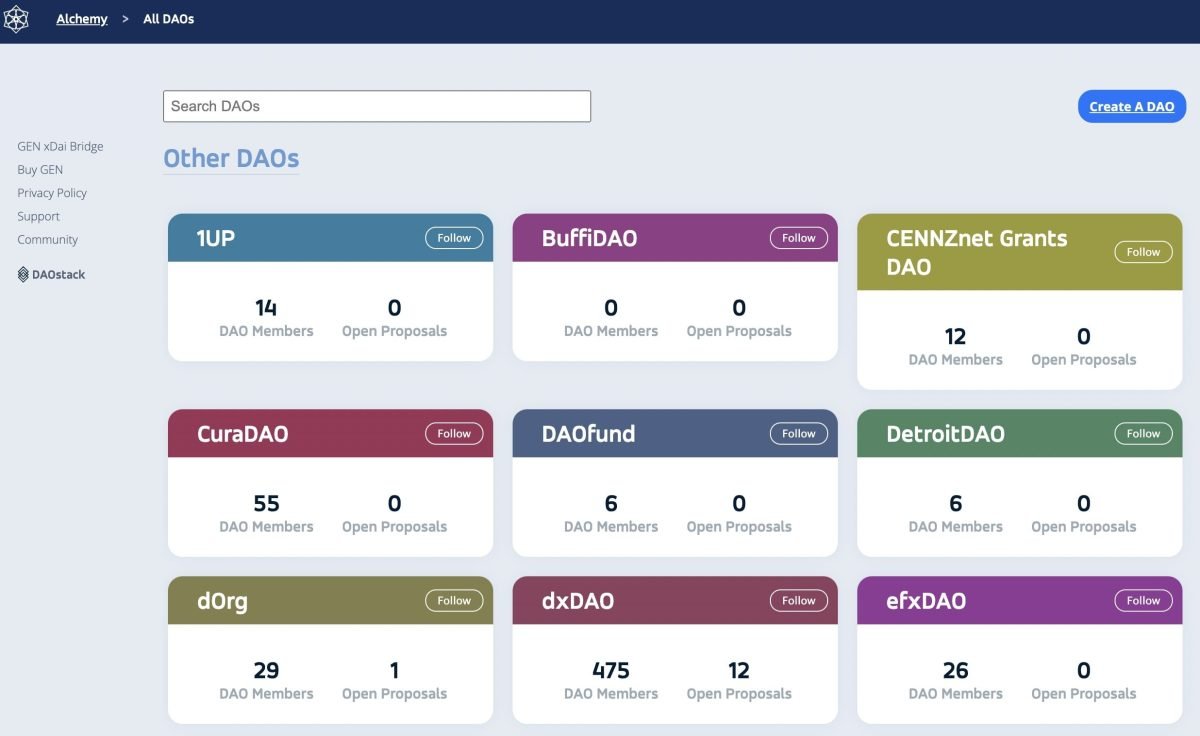
Task: Open the 1UP card title
Action: (216, 239)
